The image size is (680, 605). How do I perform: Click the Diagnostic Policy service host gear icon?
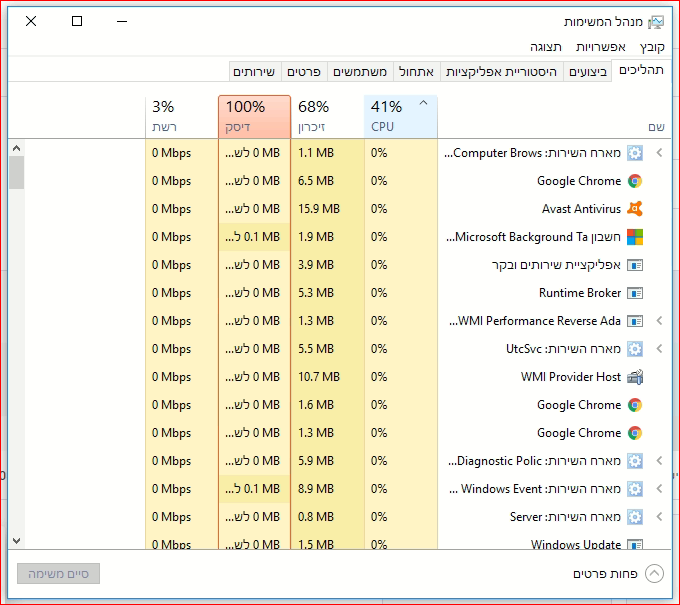(x=635, y=461)
